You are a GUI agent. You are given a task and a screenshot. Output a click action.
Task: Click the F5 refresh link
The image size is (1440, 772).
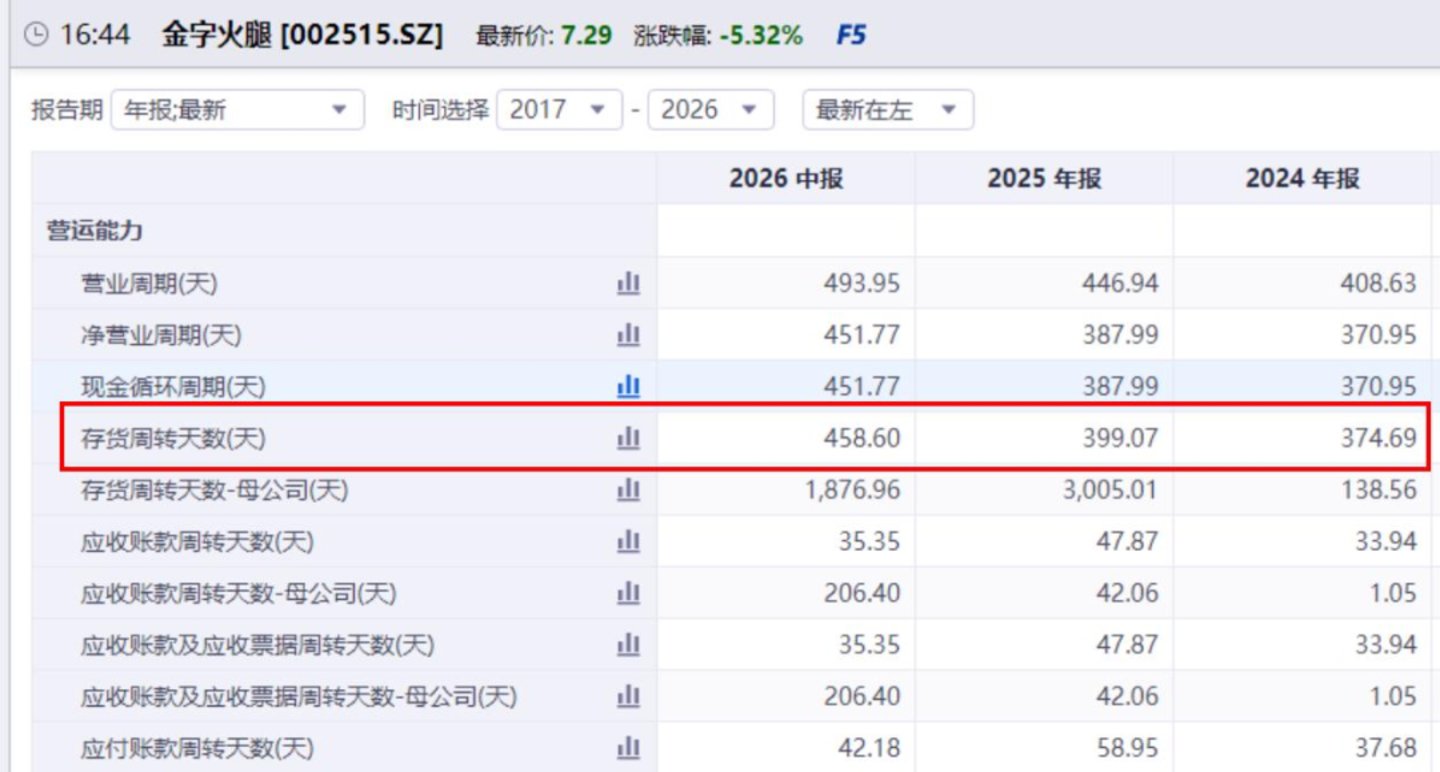tap(851, 36)
